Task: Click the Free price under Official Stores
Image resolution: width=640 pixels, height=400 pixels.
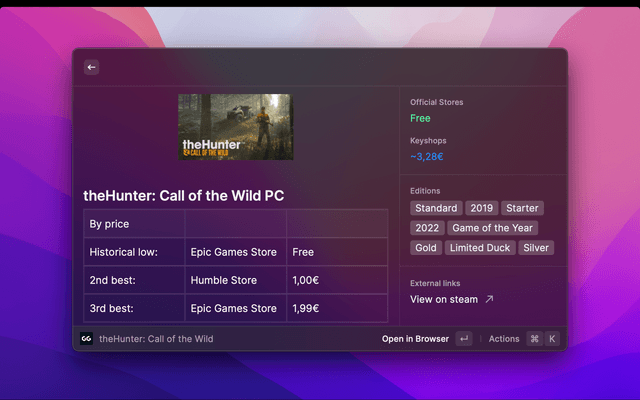Action: pyautogui.click(x=420, y=118)
